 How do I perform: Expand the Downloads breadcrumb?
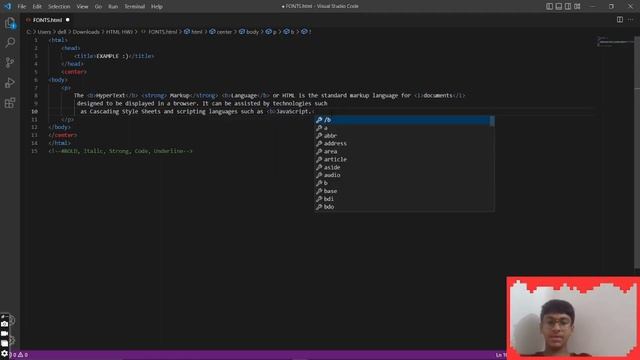pos(86,32)
